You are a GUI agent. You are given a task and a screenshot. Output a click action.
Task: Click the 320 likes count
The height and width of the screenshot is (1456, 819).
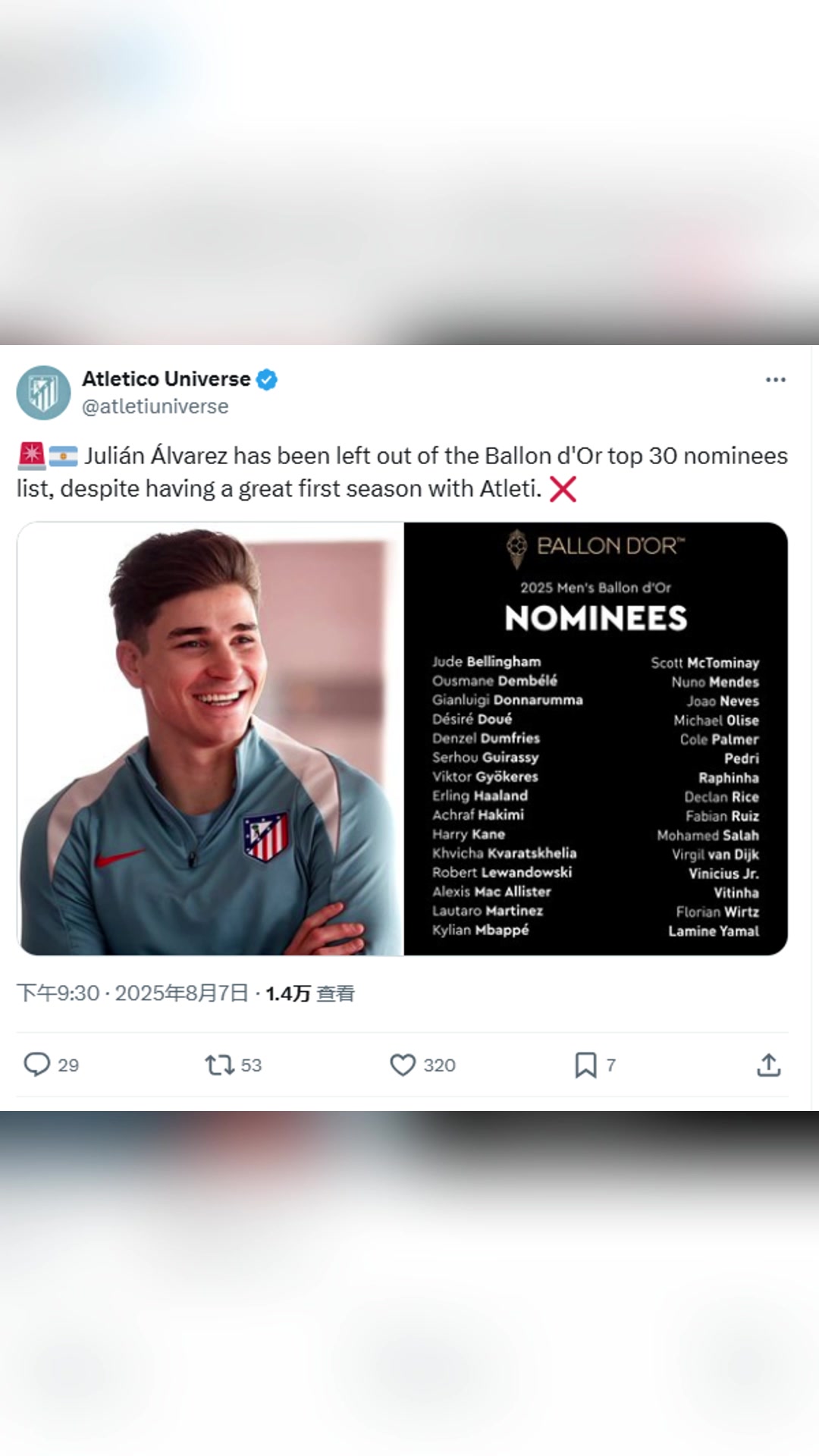439,1065
